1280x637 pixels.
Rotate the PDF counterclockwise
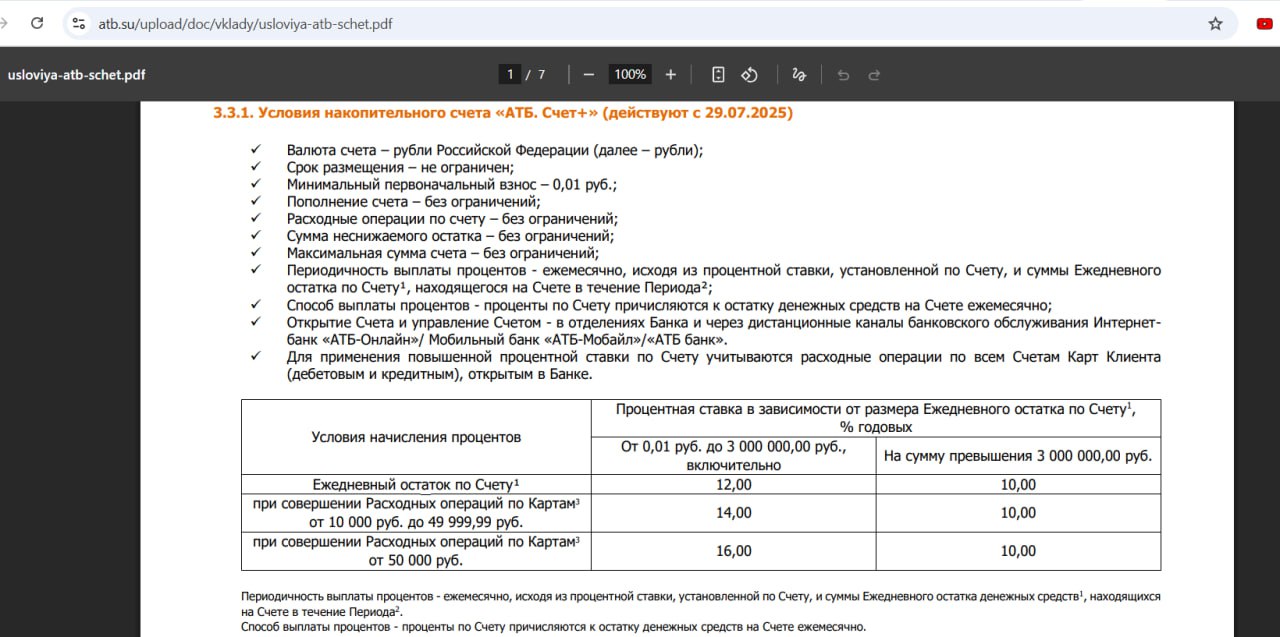click(x=750, y=74)
